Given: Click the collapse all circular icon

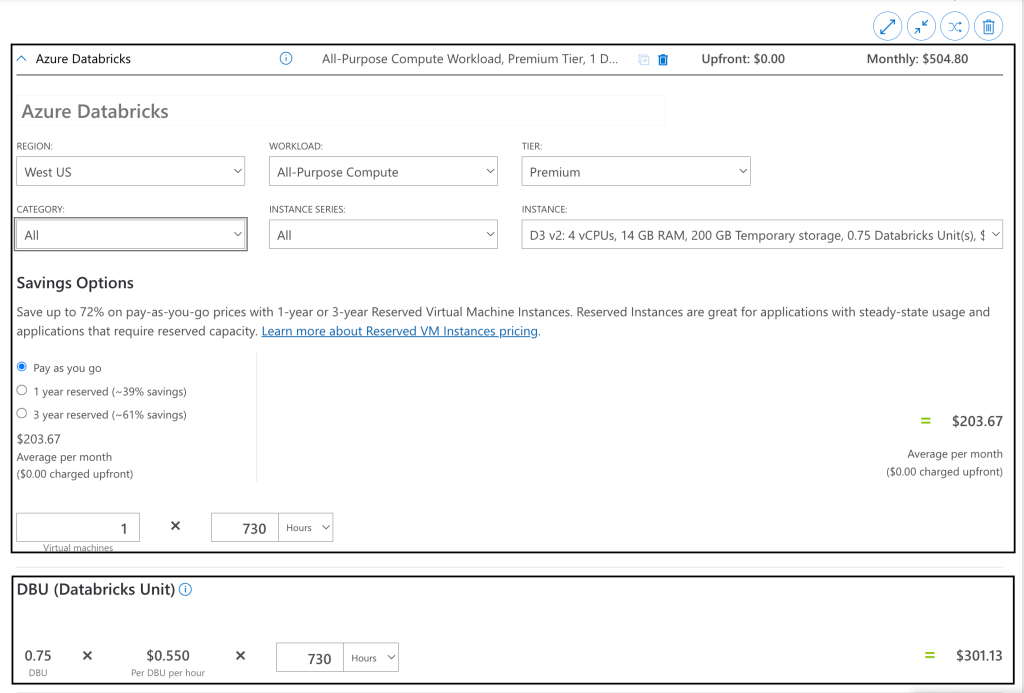Looking at the screenshot, I should click(x=920, y=26).
